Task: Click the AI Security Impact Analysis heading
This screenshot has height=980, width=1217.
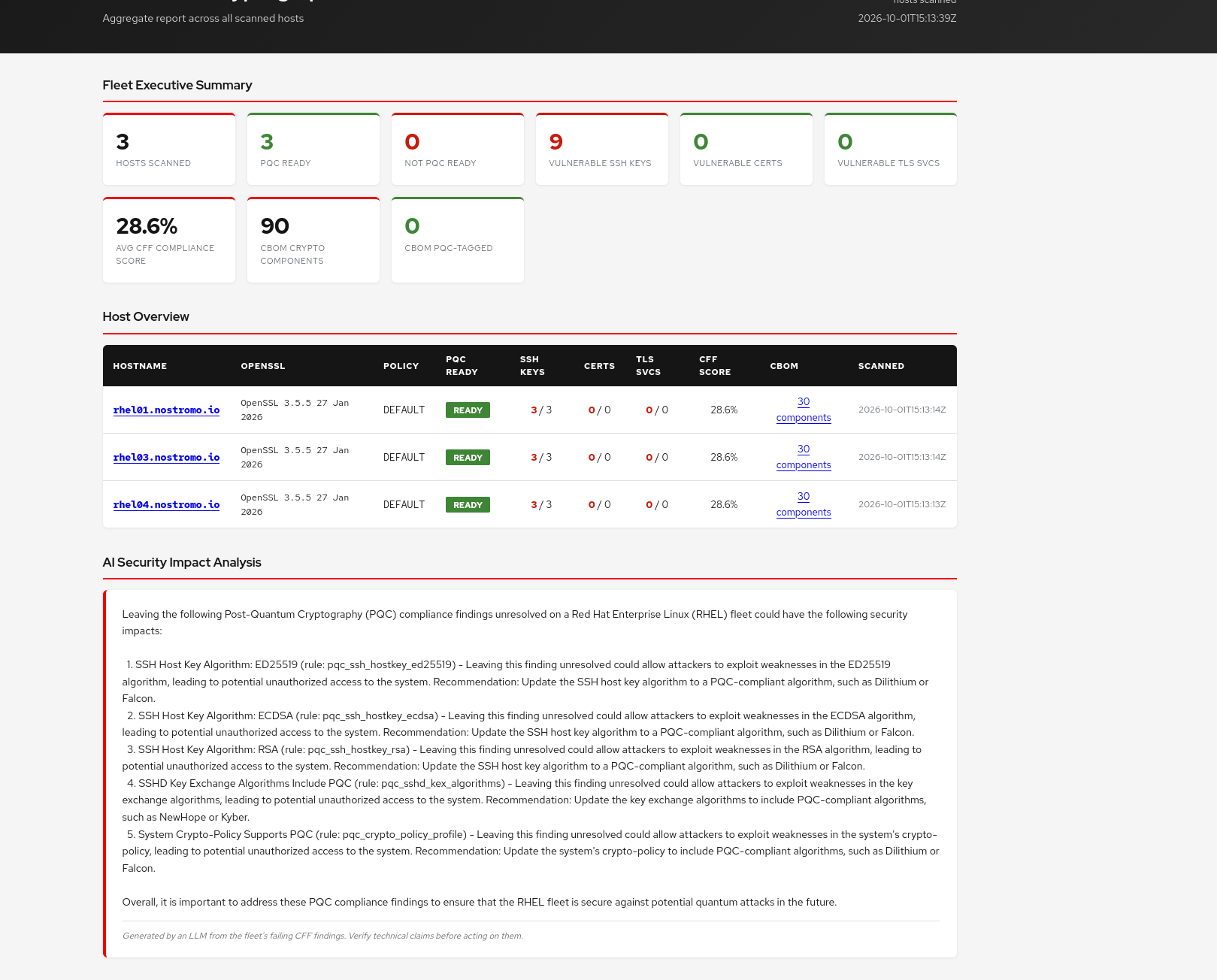Action: pos(182,562)
